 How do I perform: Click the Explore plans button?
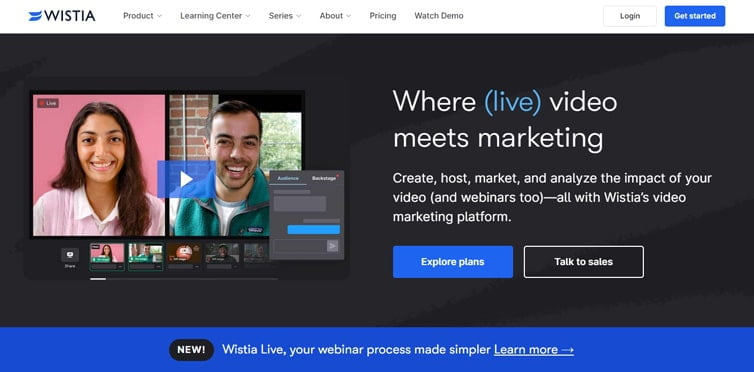[x=453, y=262]
